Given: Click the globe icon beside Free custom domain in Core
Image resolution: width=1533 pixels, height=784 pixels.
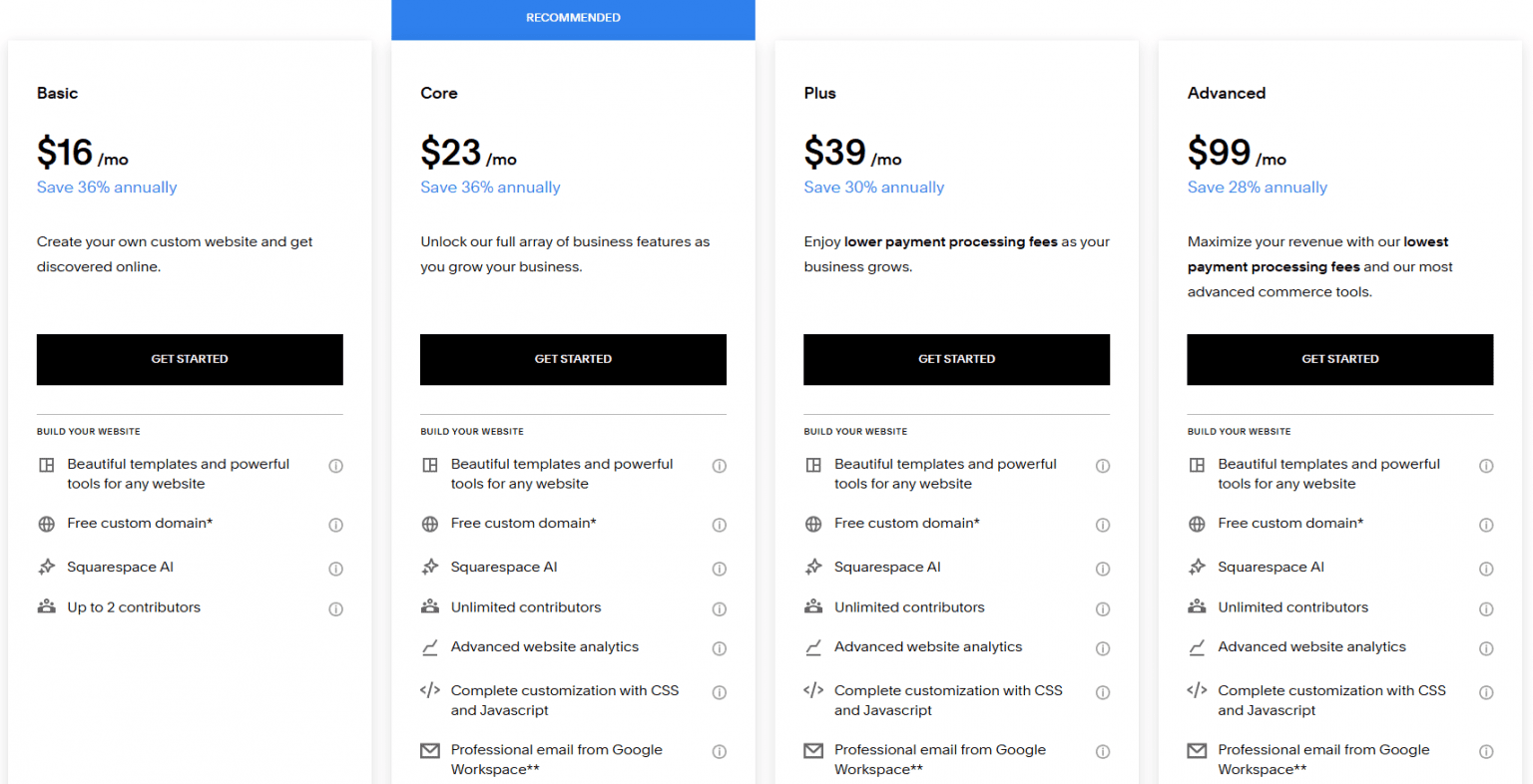Looking at the screenshot, I should pyautogui.click(x=430, y=523).
